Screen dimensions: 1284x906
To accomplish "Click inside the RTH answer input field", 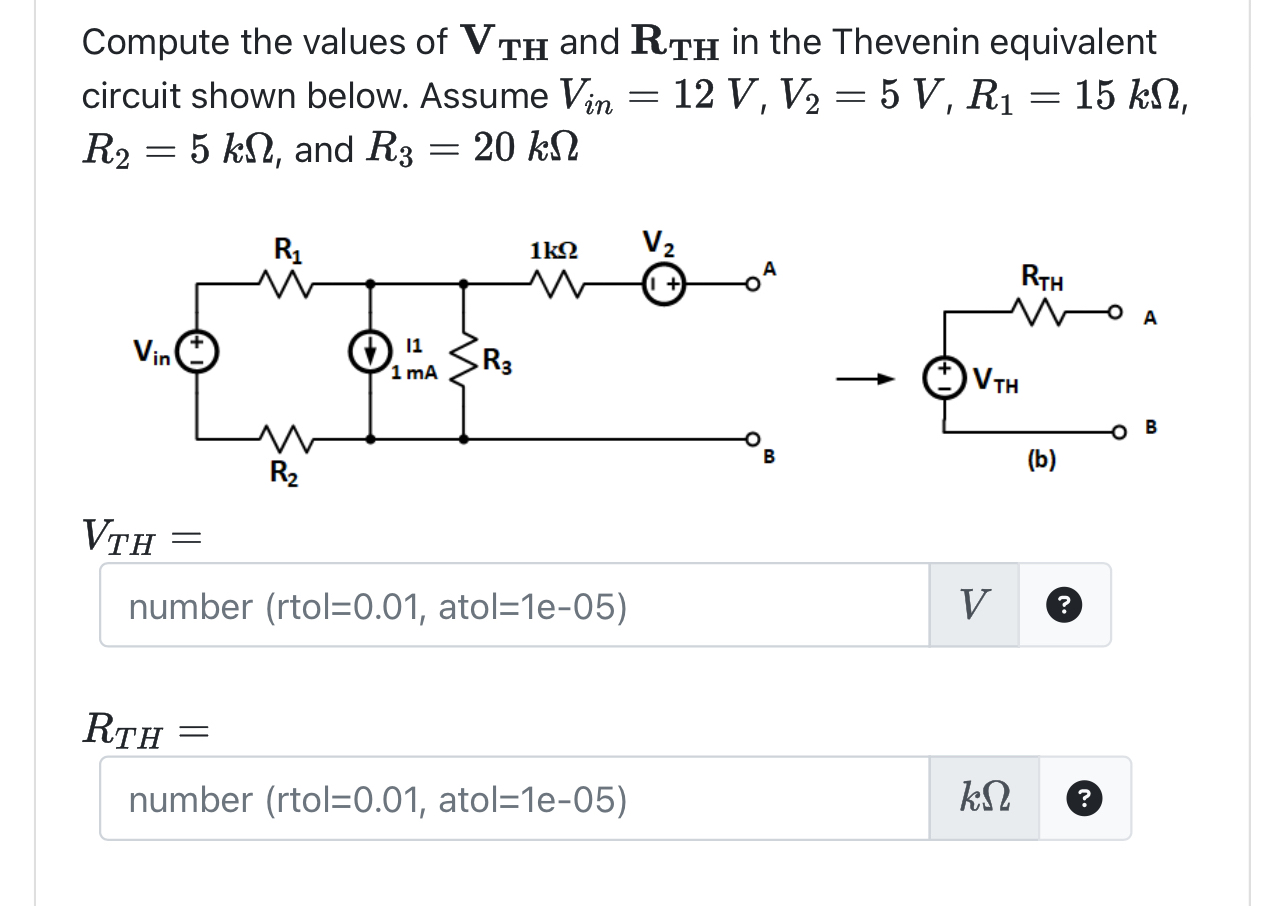I will (500, 797).
